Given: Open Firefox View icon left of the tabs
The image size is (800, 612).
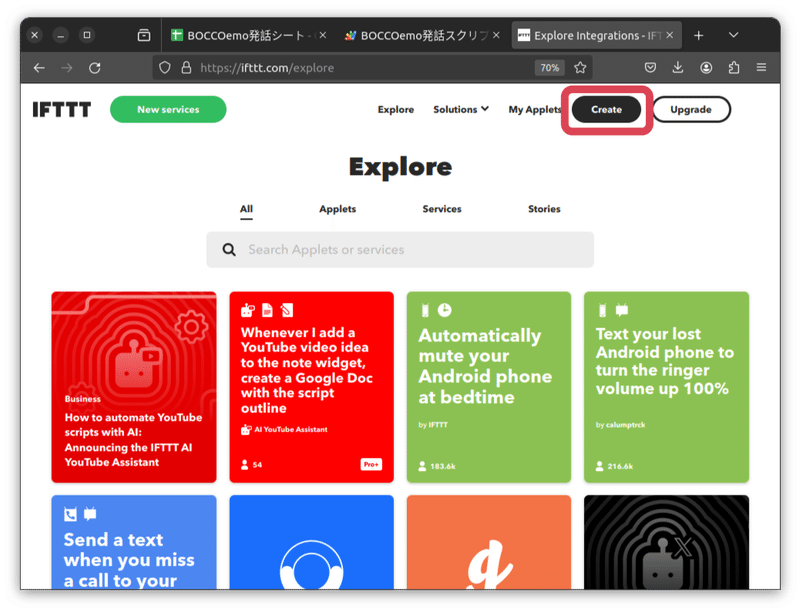Looking at the screenshot, I should tap(144, 35).
